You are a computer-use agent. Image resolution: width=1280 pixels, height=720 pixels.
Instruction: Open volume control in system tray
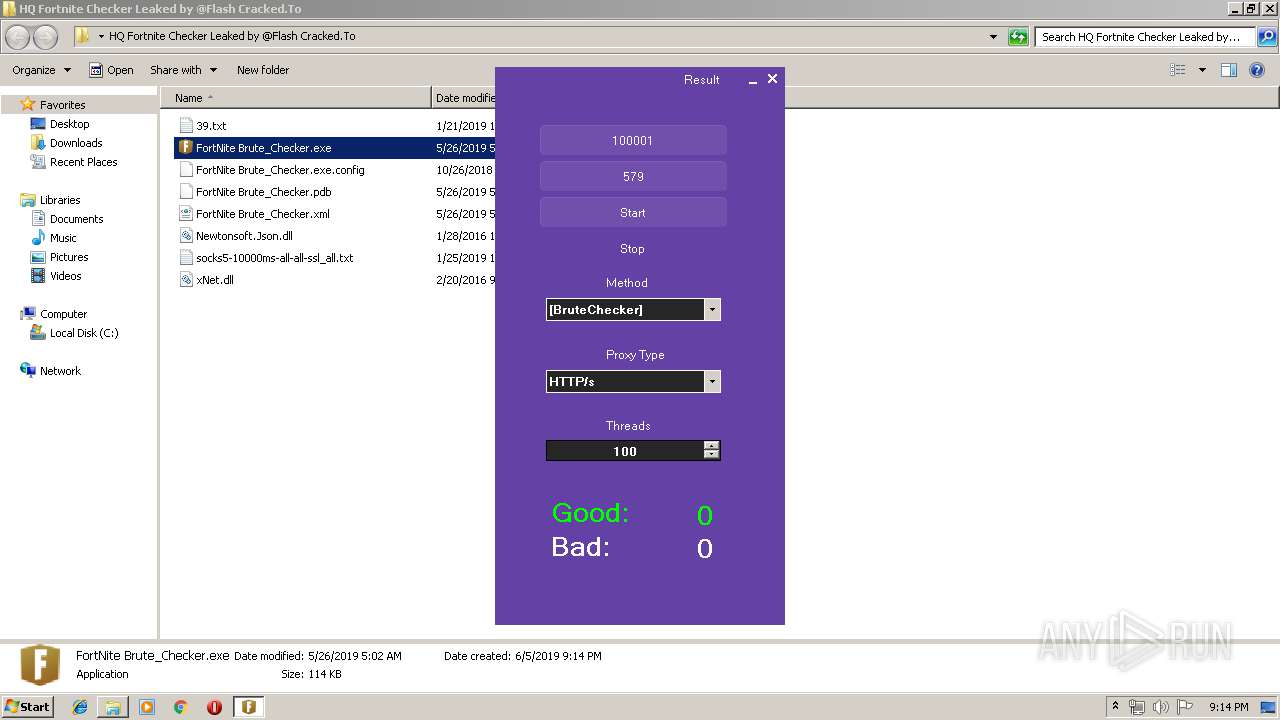[1160, 707]
